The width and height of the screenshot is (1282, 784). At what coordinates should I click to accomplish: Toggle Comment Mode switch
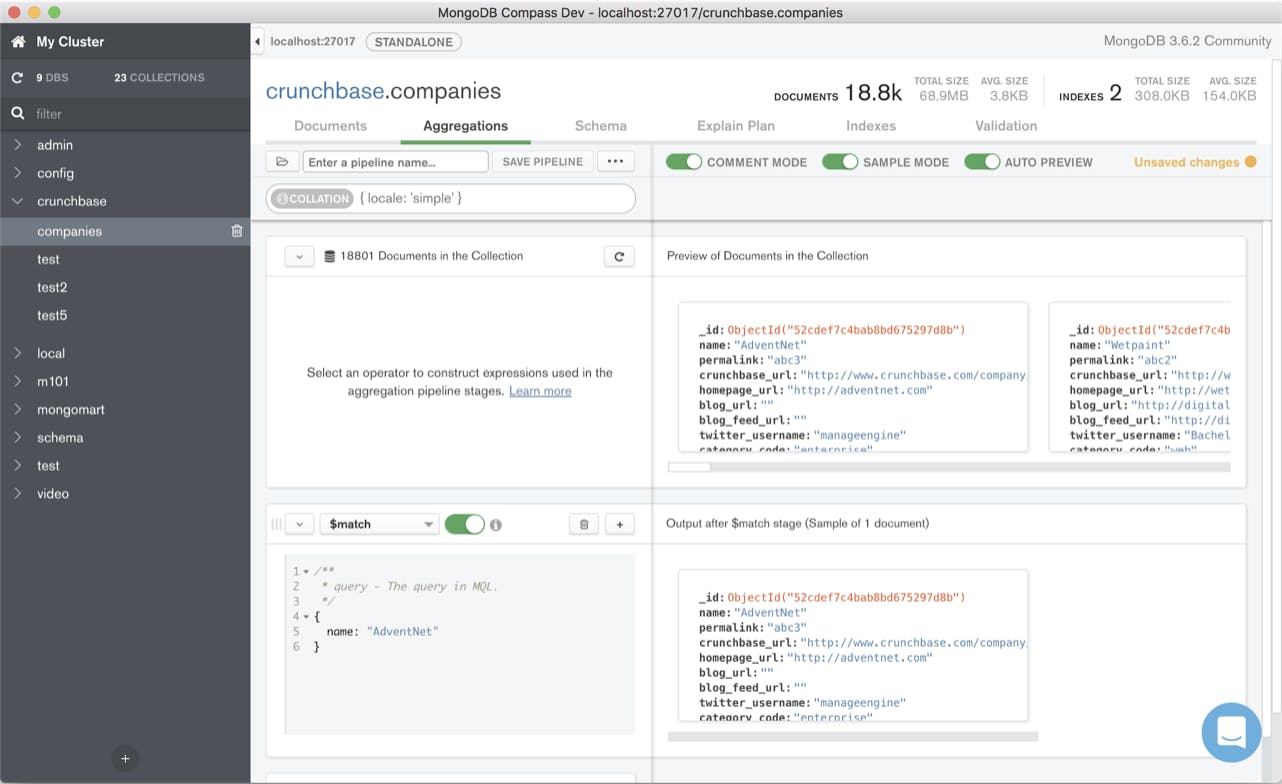(684, 162)
